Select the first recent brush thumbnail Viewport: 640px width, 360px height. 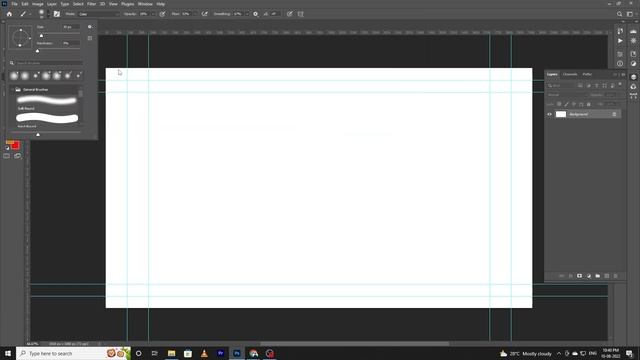coord(14,76)
